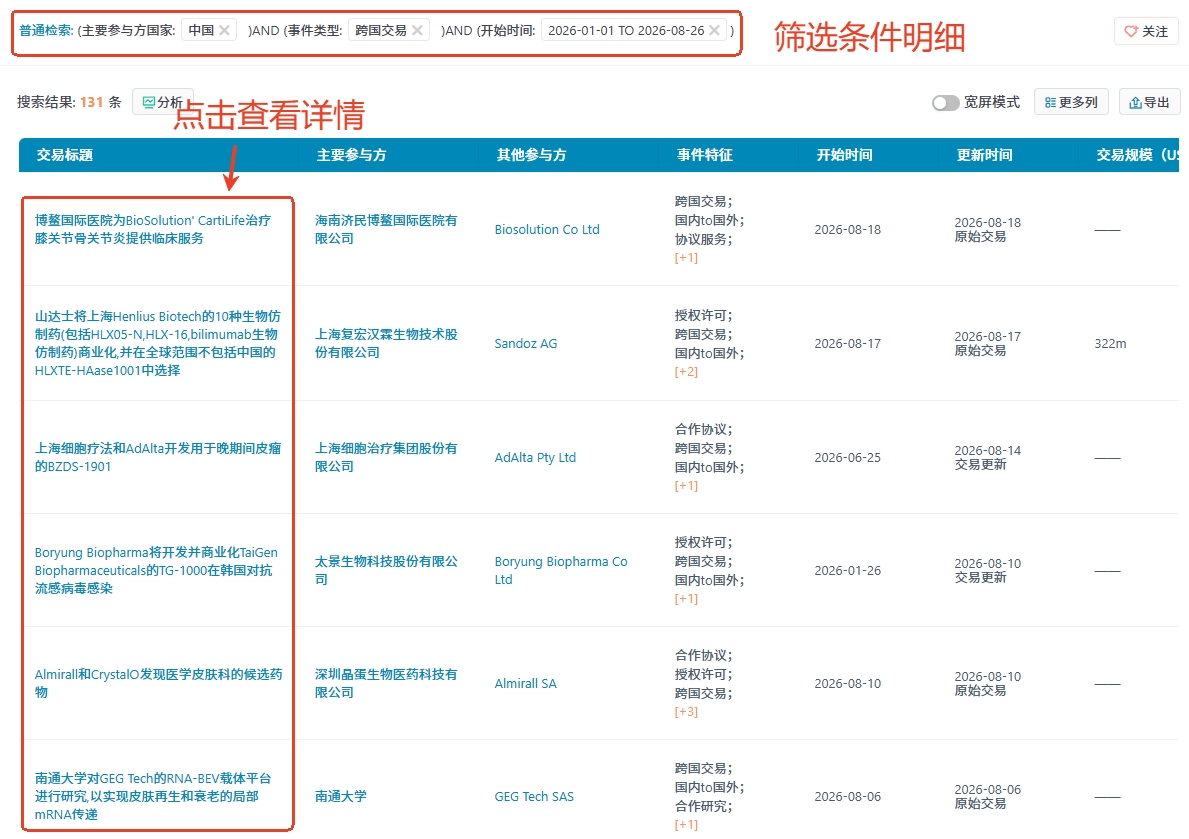Open the Boryung Biopharma TG-1000 deal title
The image size is (1189, 839).
156,570
